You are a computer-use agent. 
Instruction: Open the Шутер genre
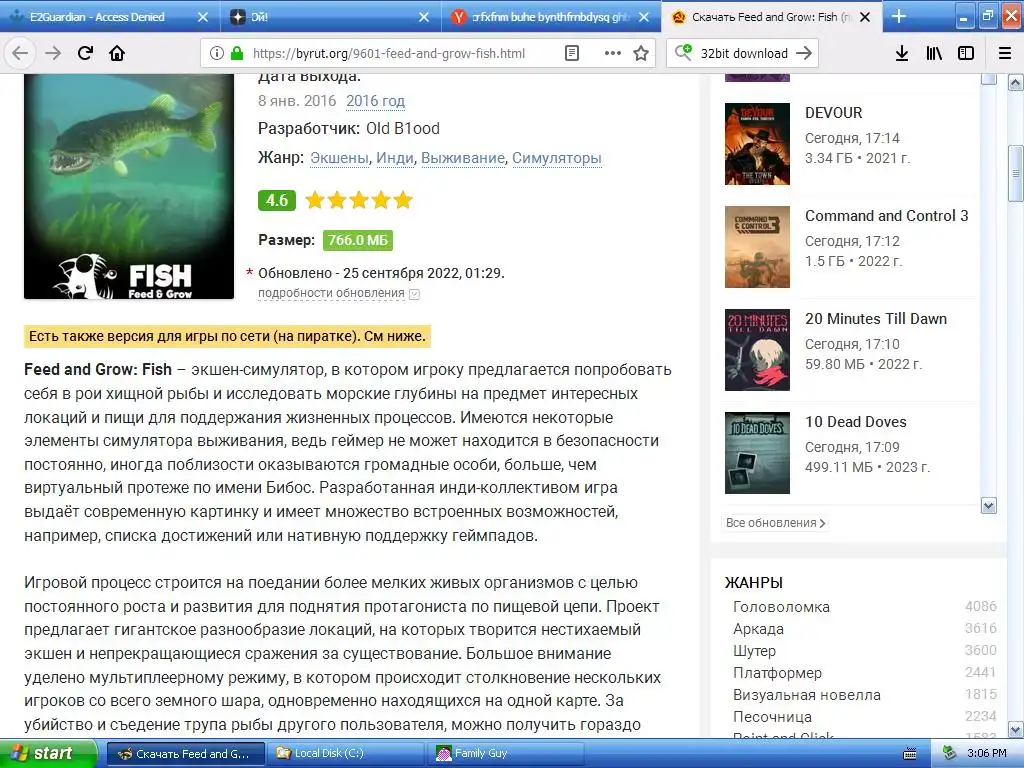point(754,651)
